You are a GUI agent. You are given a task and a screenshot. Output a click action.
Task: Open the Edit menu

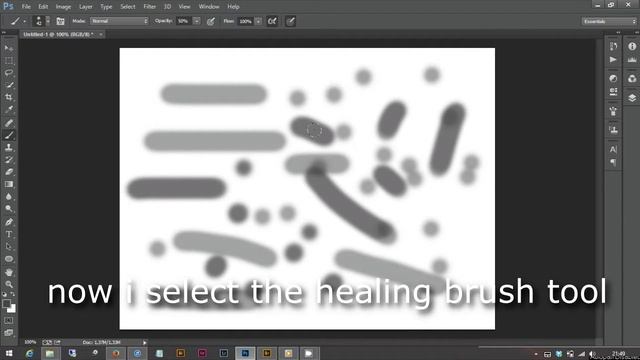click(x=43, y=7)
